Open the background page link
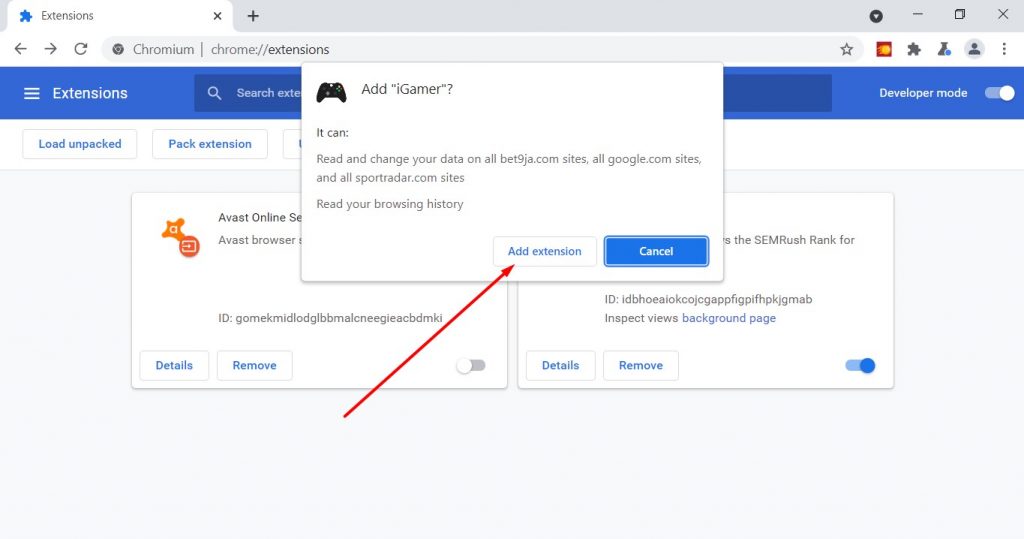The height and width of the screenshot is (539, 1024). pos(729,318)
